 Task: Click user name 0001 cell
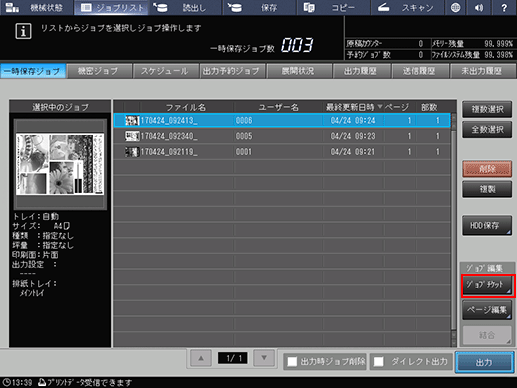point(244,152)
